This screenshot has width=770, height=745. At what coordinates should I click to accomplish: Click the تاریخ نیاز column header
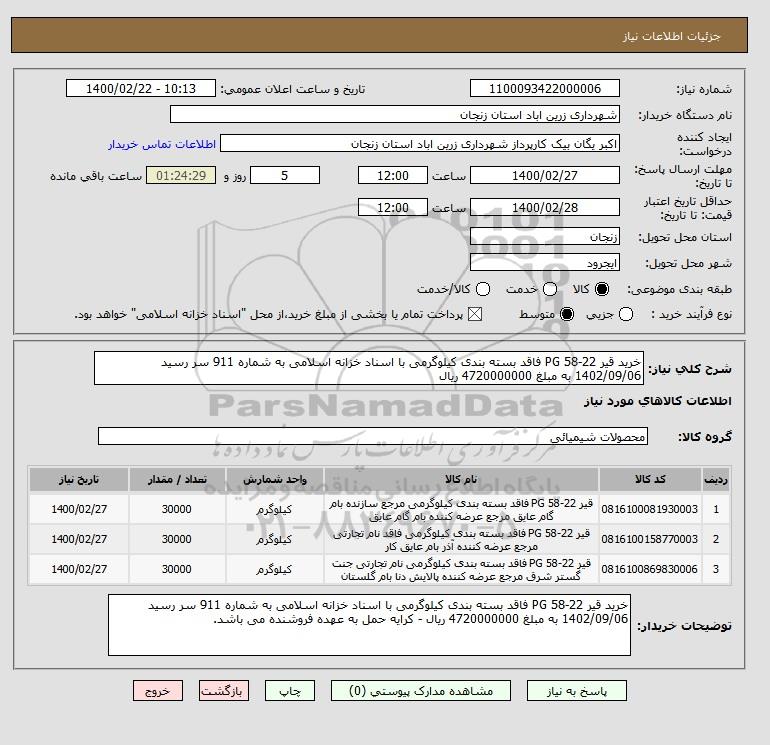tap(79, 479)
